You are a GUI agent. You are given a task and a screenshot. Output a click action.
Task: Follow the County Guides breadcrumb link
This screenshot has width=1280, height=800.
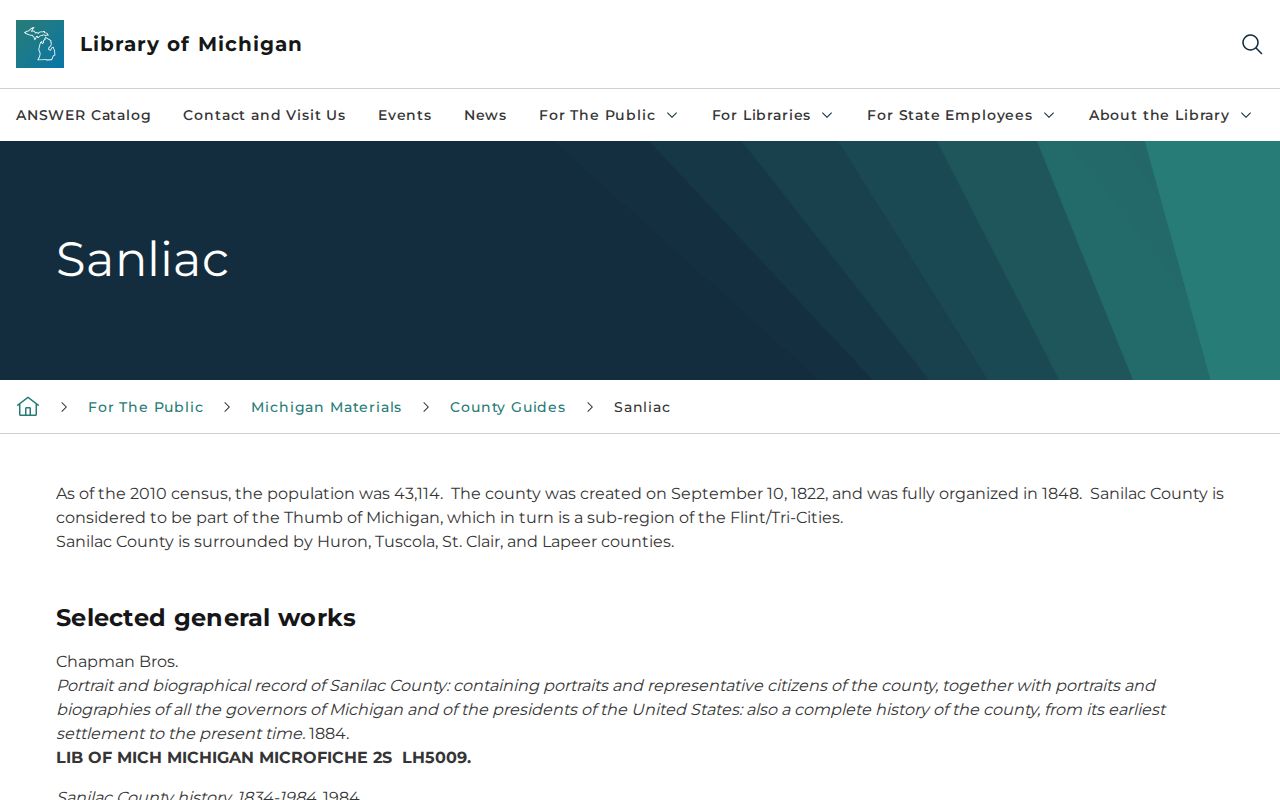point(508,407)
